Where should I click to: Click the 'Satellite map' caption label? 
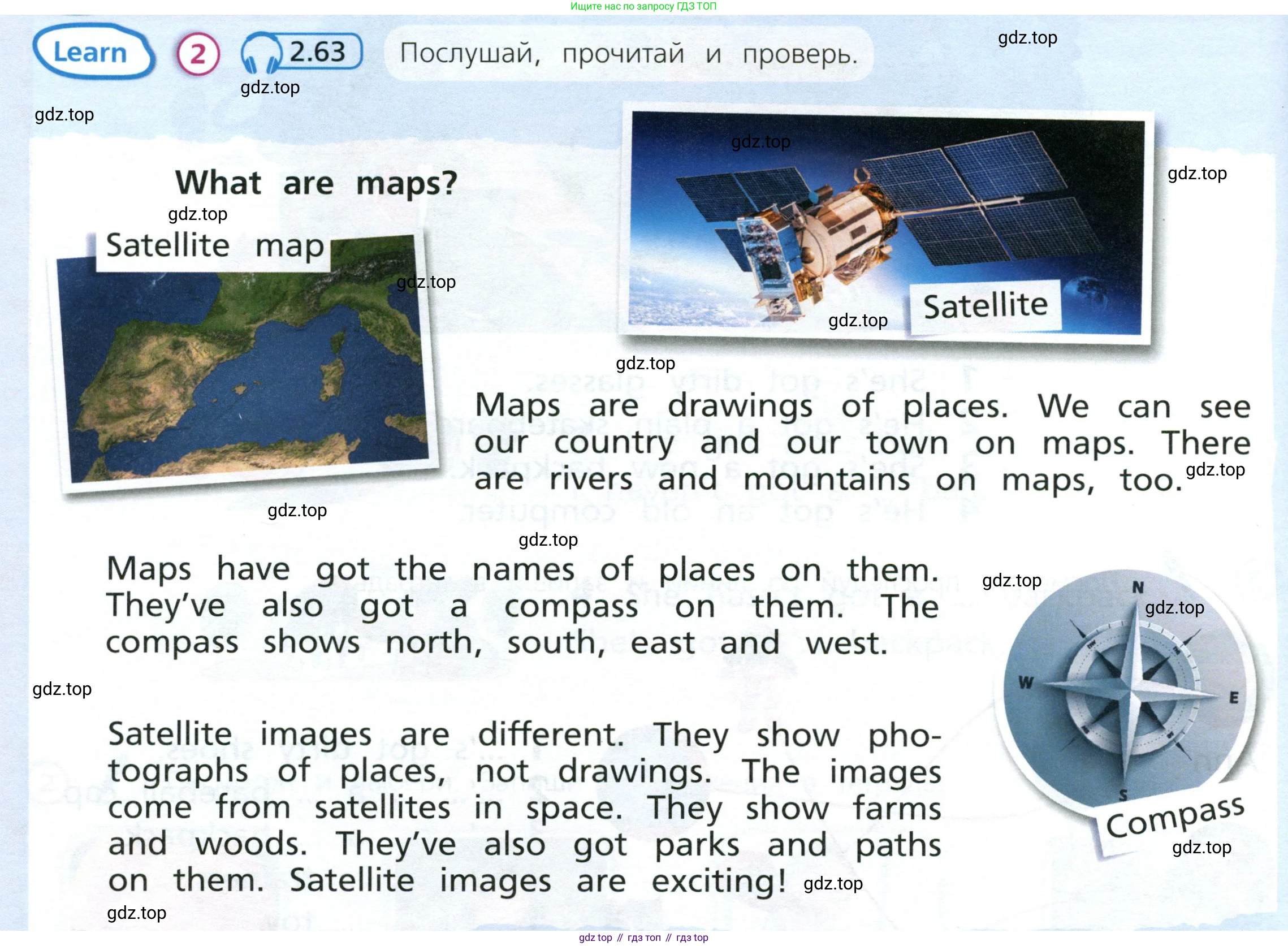[215, 246]
